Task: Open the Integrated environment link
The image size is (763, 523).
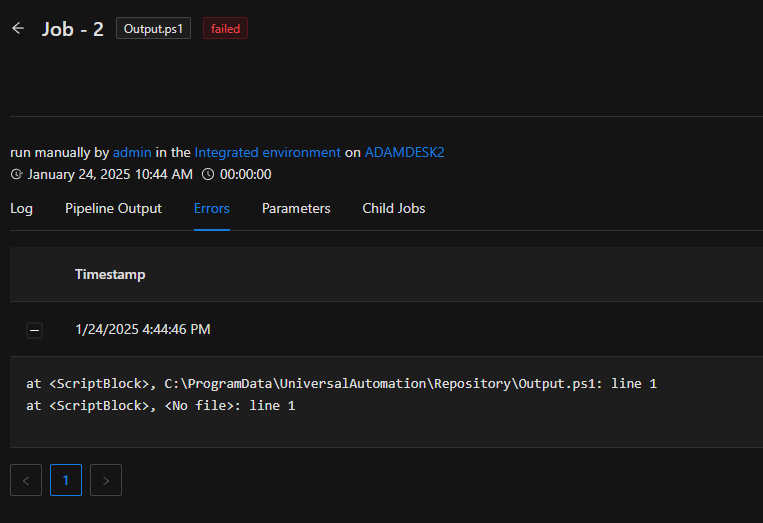Action: pyautogui.click(x=267, y=153)
